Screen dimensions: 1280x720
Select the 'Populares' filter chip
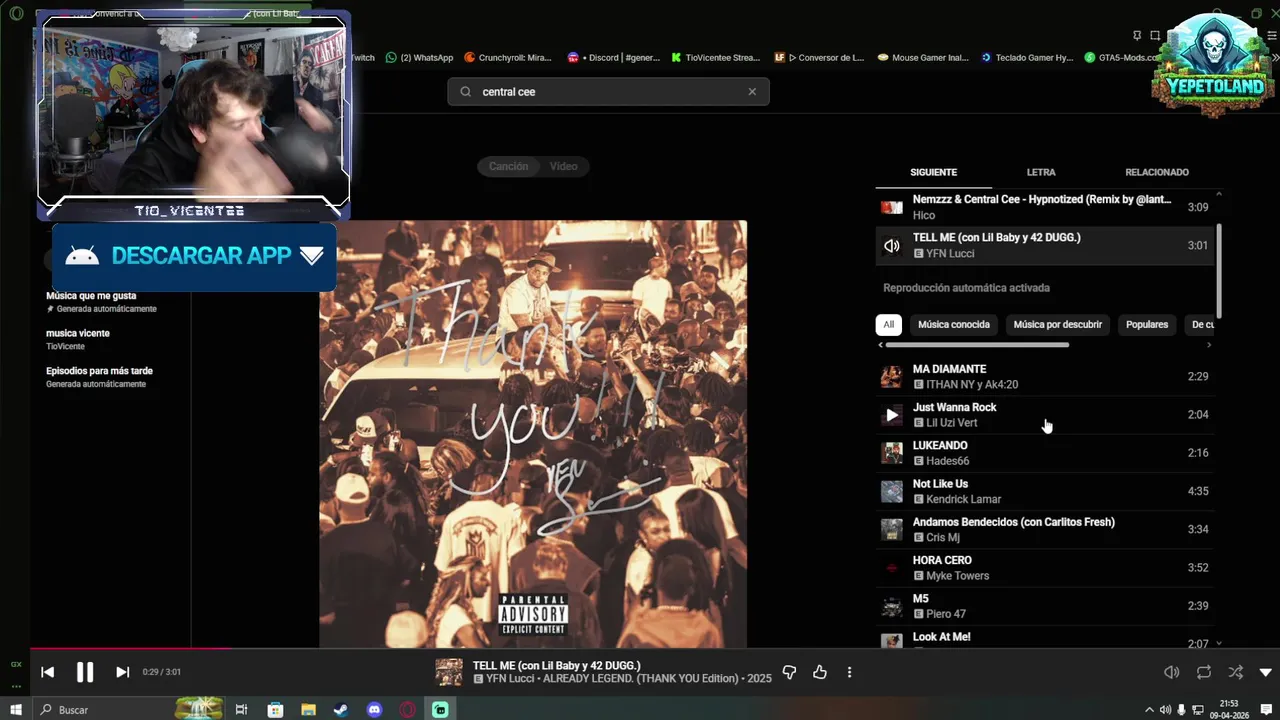pyautogui.click(x=1147, y=324)
